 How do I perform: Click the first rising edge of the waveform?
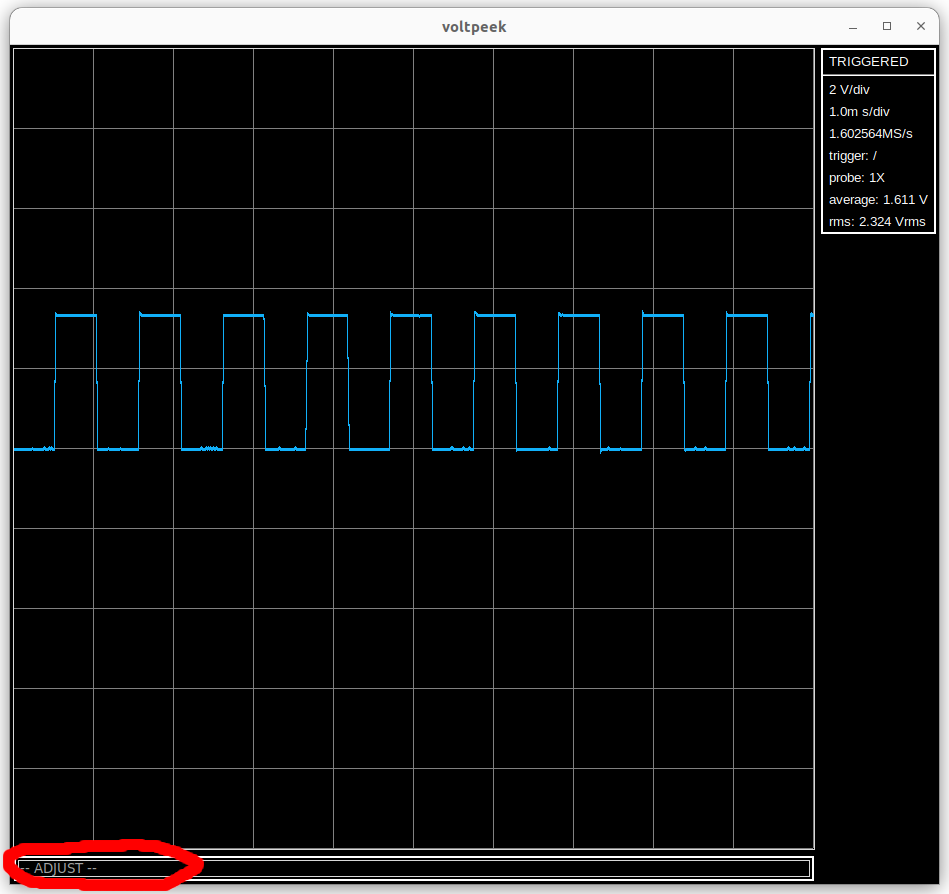click(55, 382)
